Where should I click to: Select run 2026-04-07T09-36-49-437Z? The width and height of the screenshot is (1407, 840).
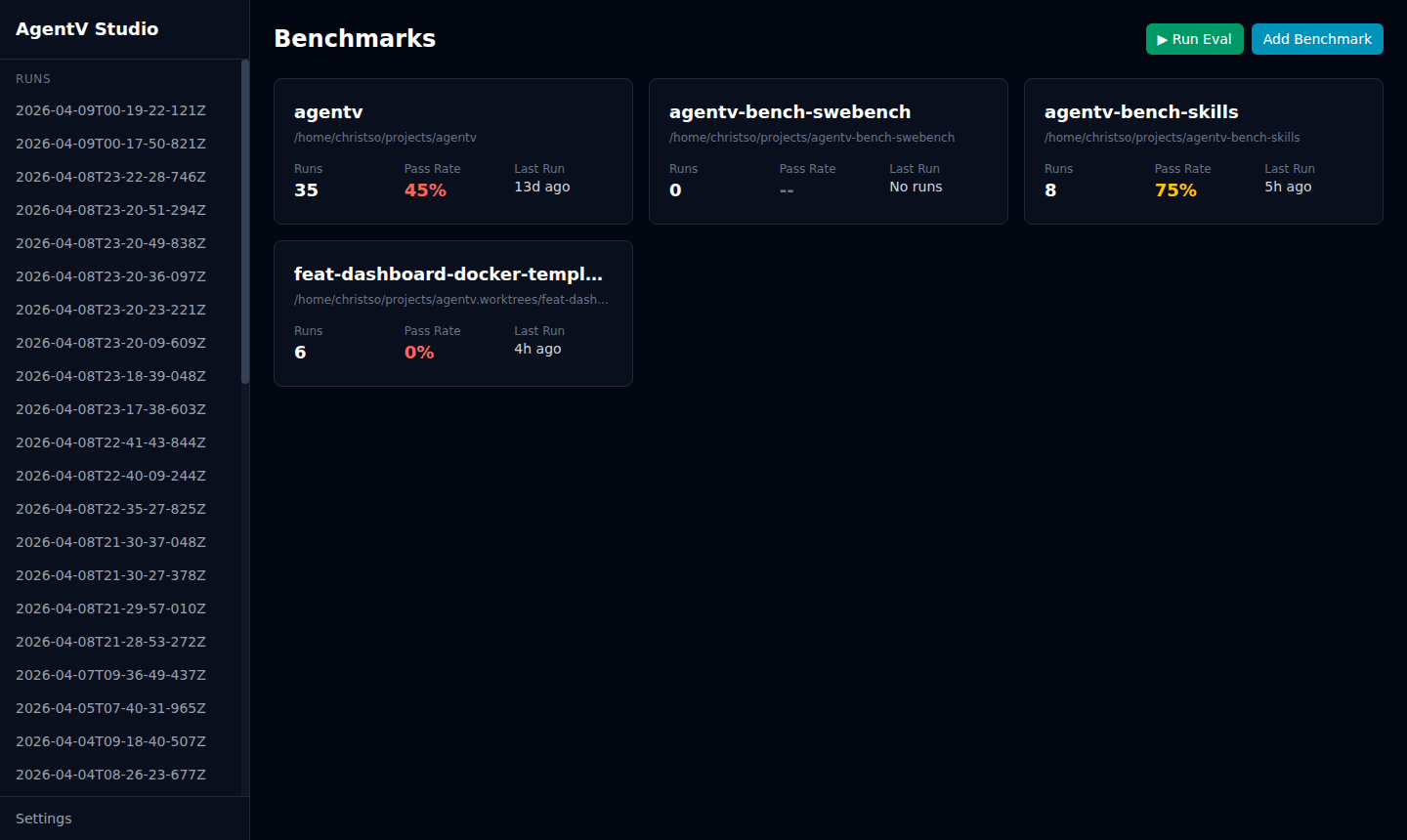point(110,675)
